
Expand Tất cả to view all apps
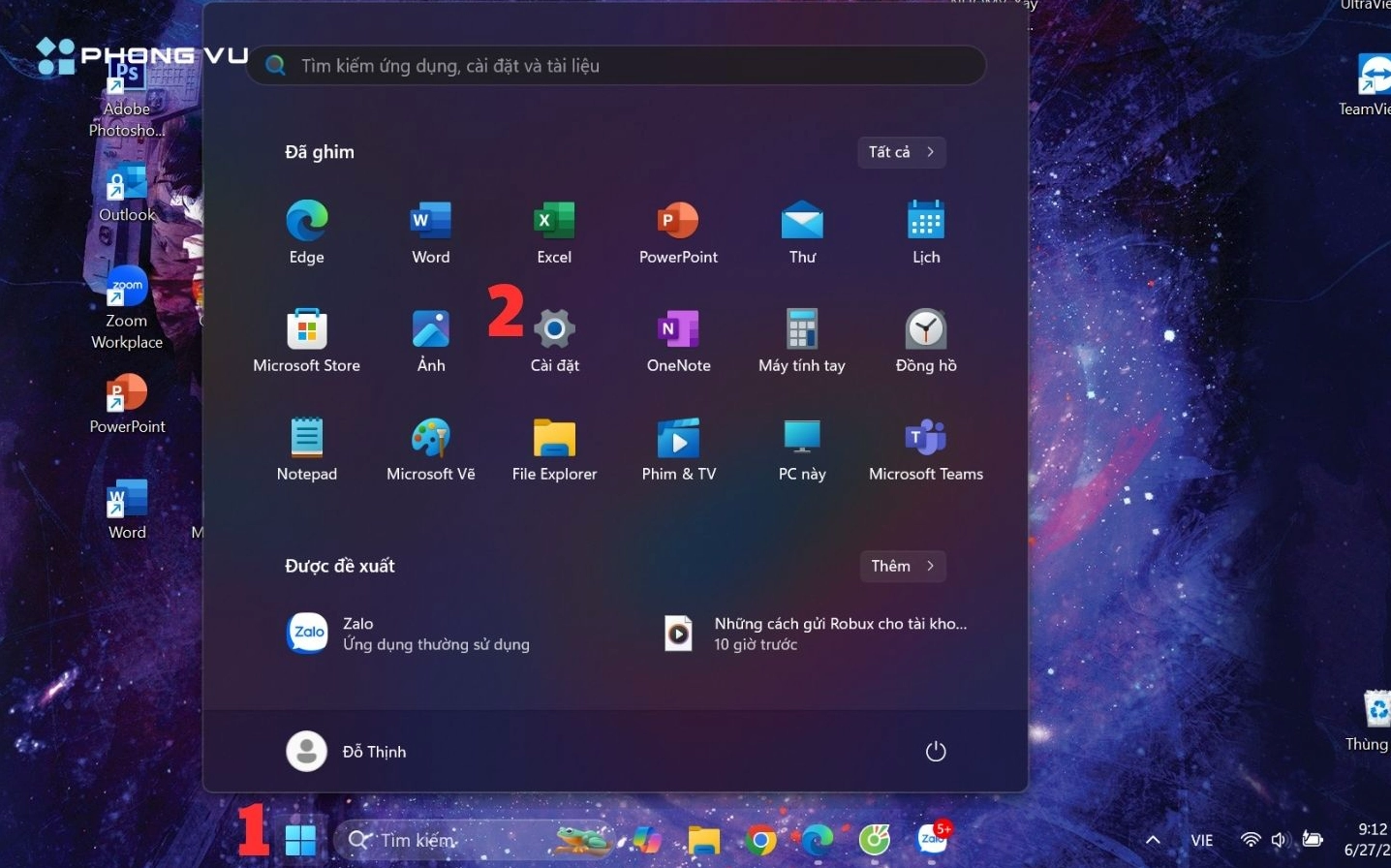[900, 152]
